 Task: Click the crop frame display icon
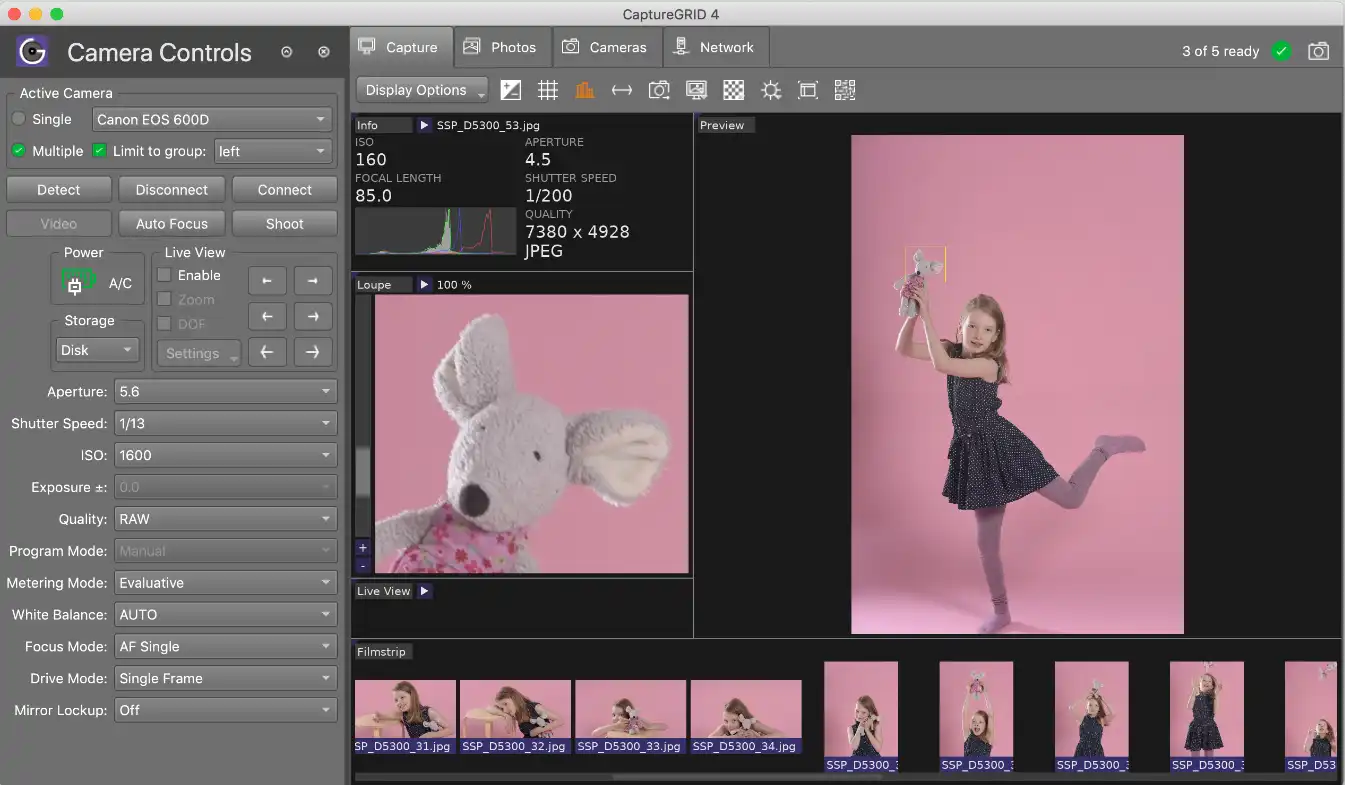coord(807,89)
